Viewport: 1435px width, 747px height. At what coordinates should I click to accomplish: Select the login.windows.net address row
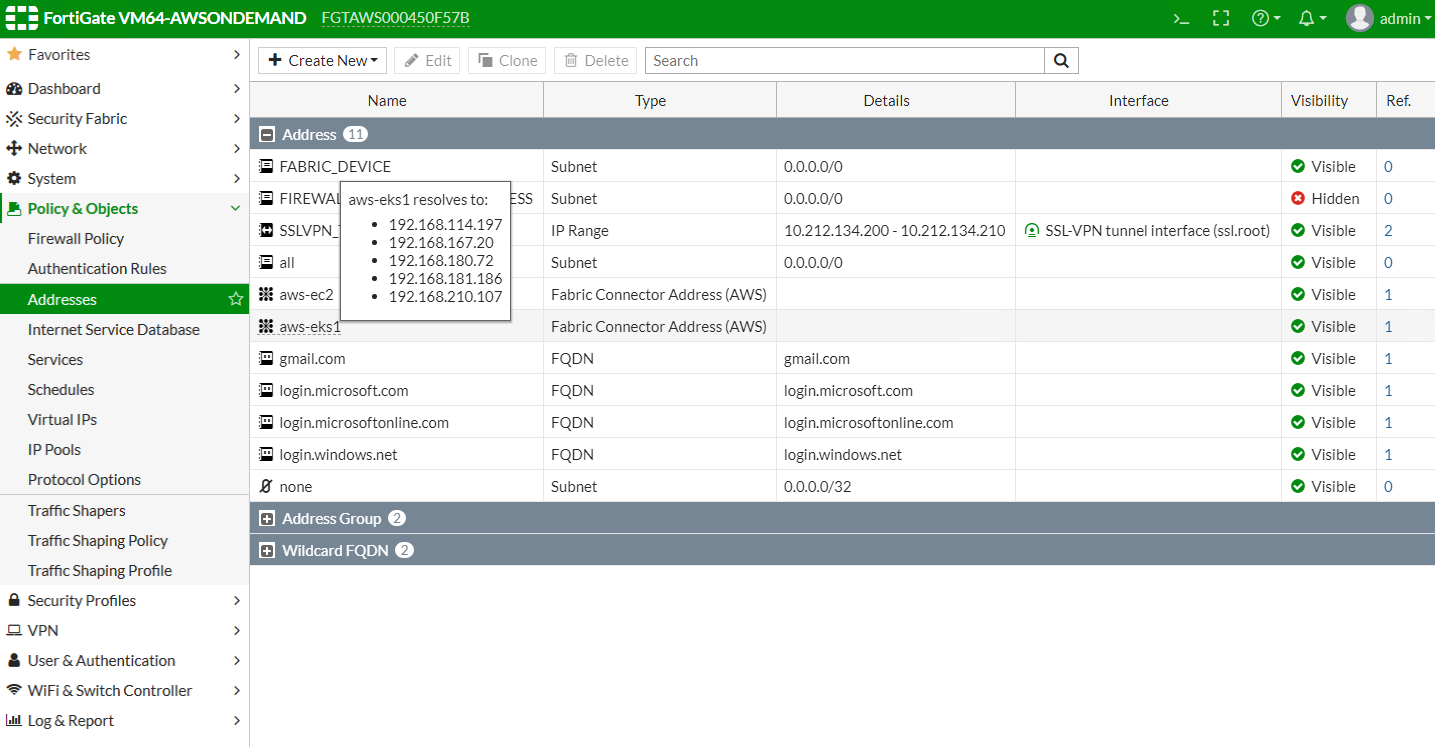tap(842, 455)
